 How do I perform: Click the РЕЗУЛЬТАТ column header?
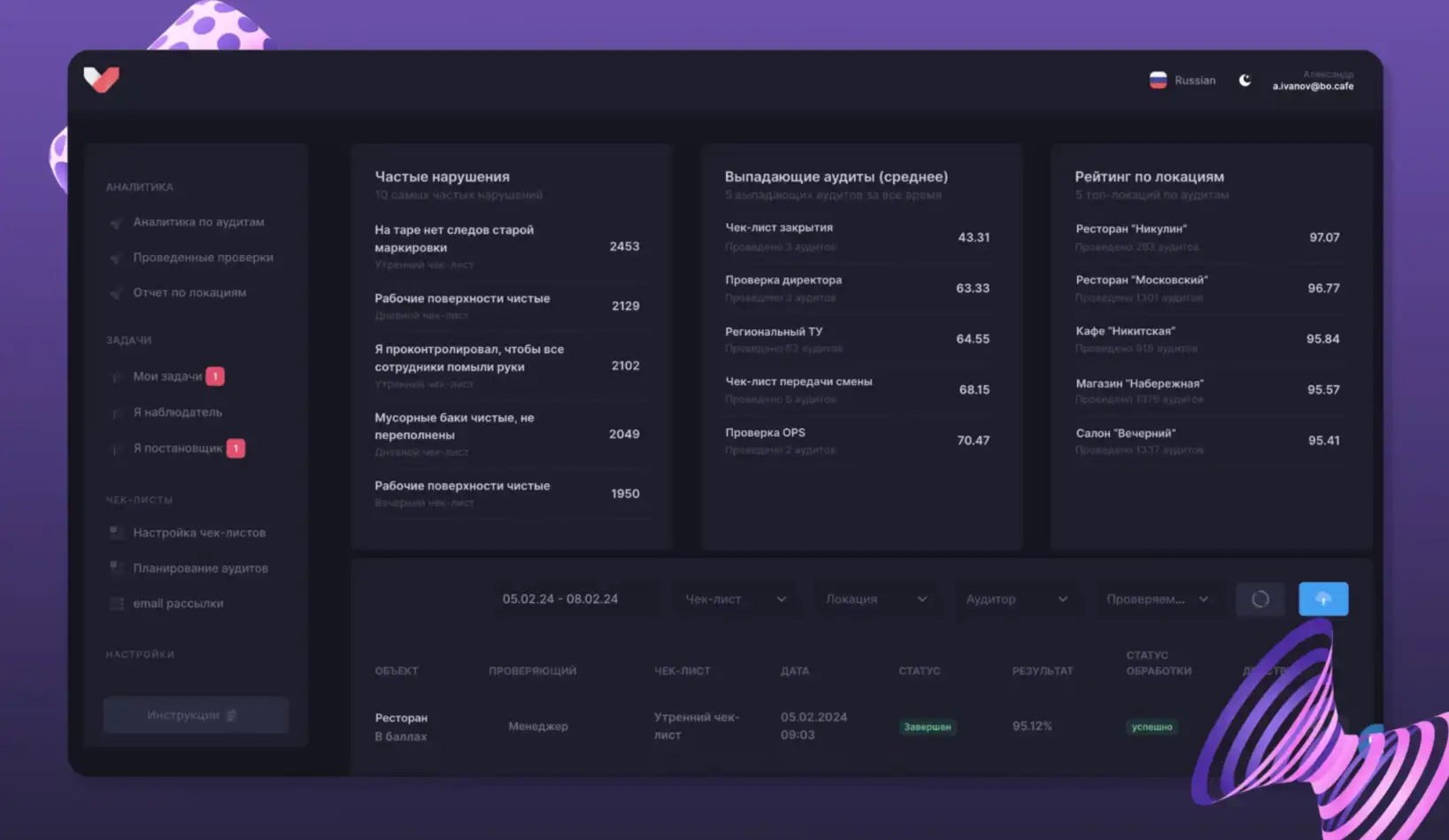pyautogui.click(x=1043, y=671)
